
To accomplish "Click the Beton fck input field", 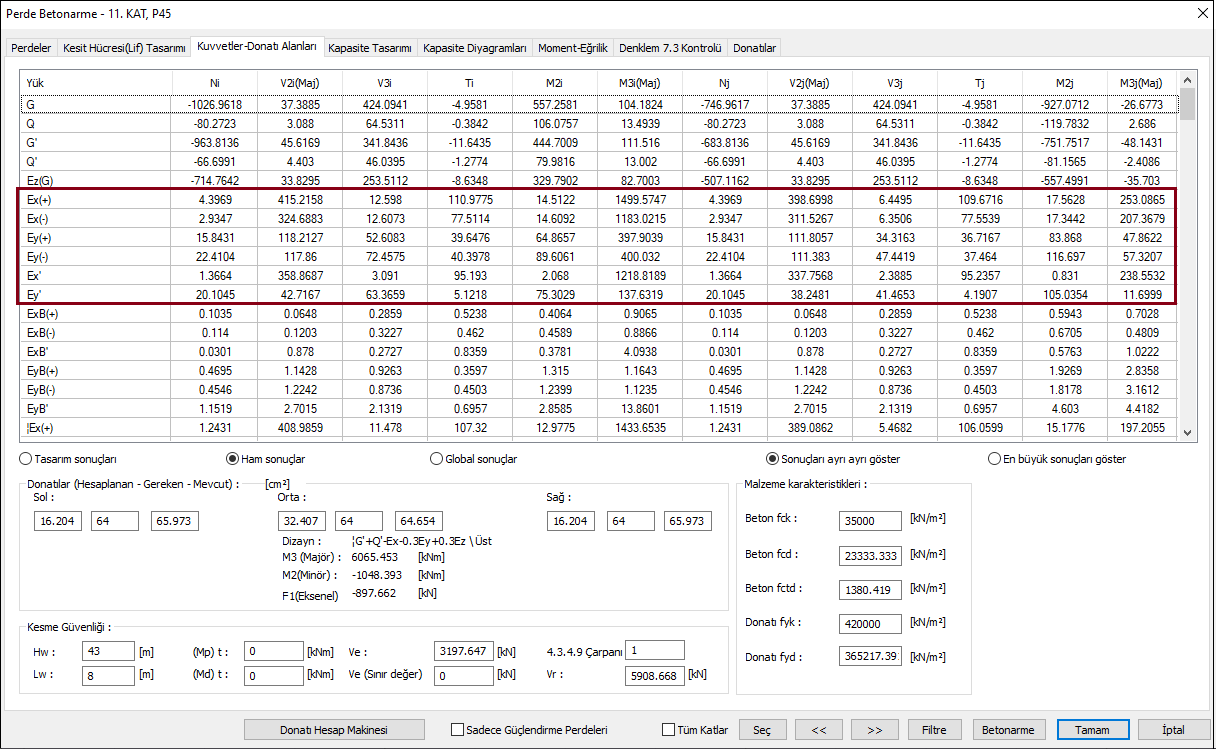I will click(x=868, y=520).
